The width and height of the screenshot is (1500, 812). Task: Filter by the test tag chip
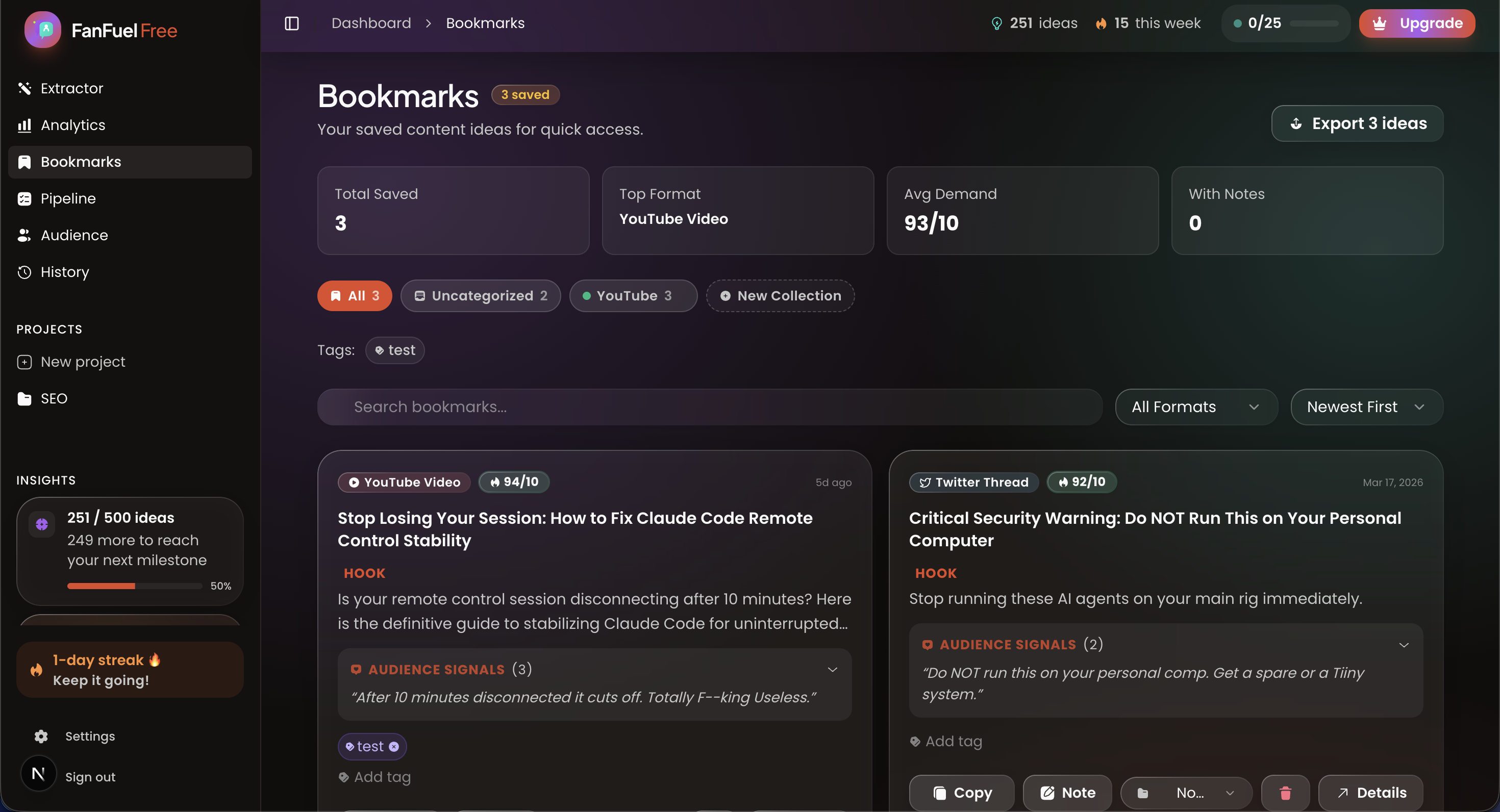point(395,350)
